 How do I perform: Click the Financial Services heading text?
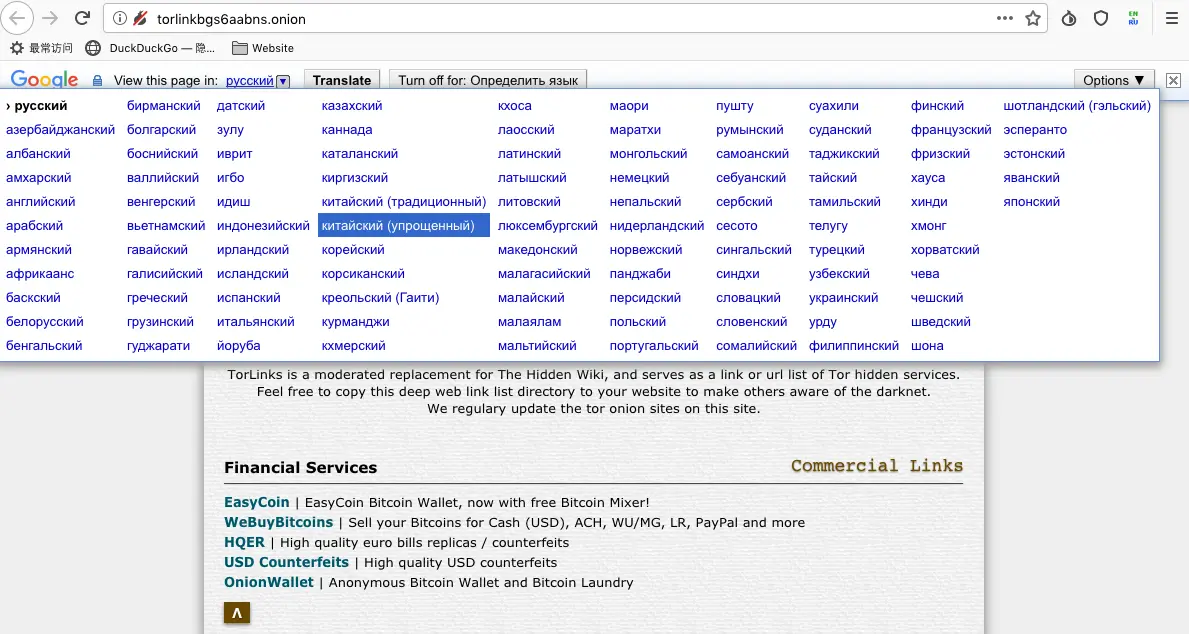pyautogui.click(x=300, y=467)
